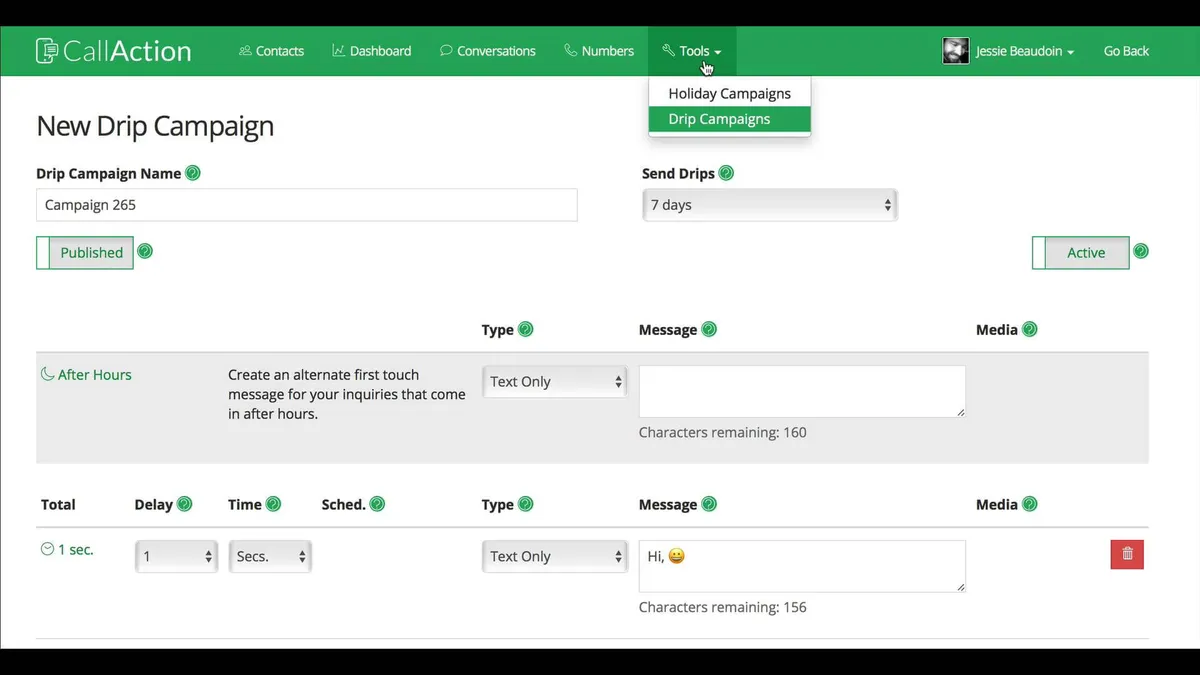Click the clock icon beside 1 sec.
This screenshot has width=1200, height=675.
(47, 549)
